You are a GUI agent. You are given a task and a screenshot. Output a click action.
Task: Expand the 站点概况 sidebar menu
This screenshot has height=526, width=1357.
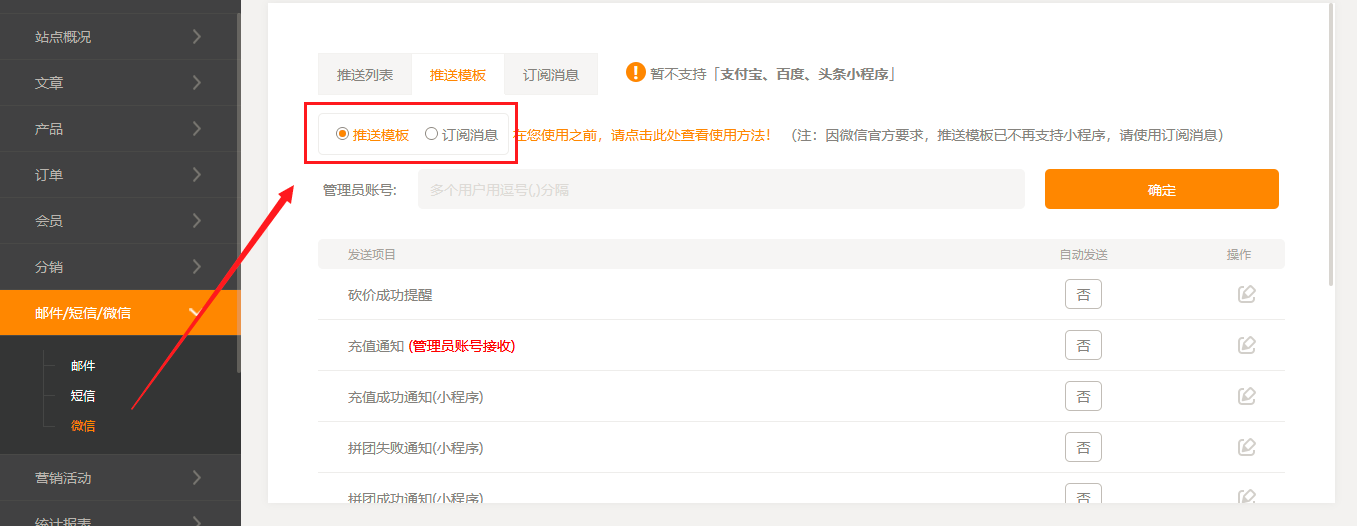[119, 37]
